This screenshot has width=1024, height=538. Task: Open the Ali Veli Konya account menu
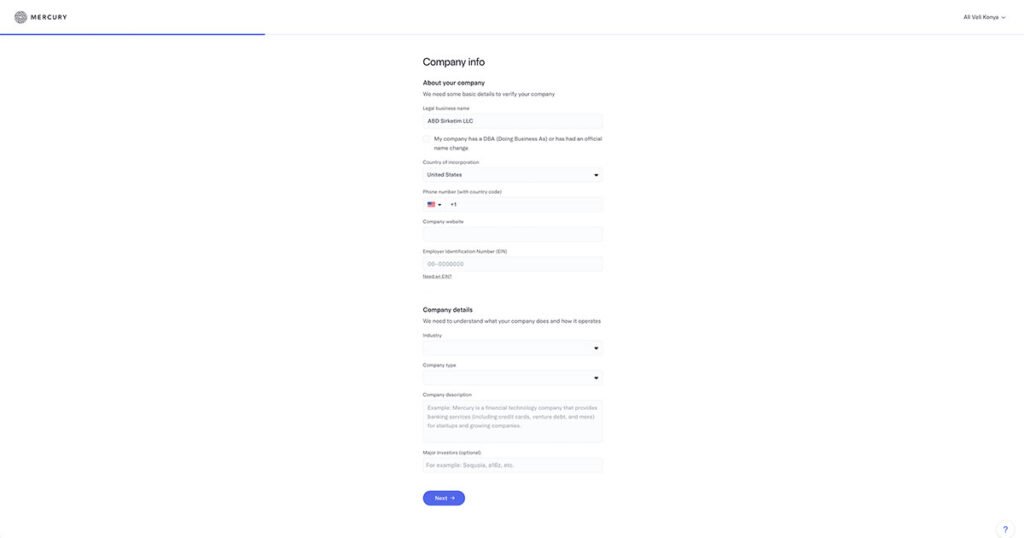pyautogui.click(x=984, y=17)
